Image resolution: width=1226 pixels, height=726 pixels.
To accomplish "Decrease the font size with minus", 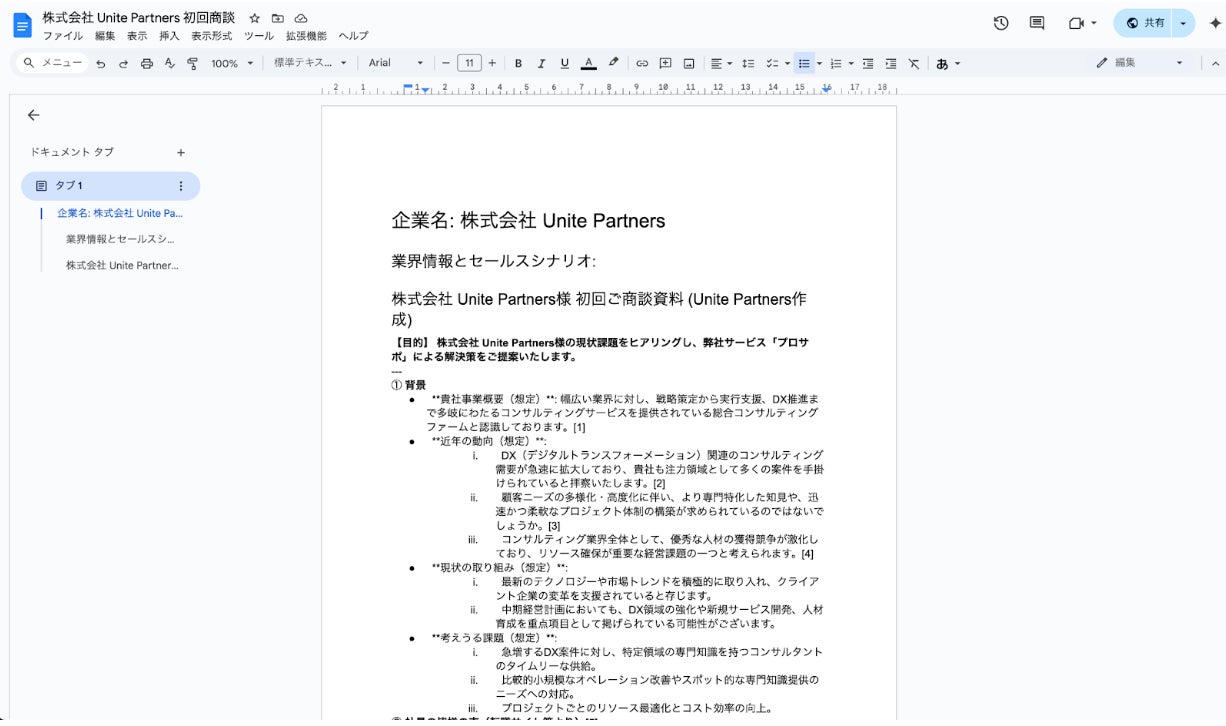I will click(446, 63).
